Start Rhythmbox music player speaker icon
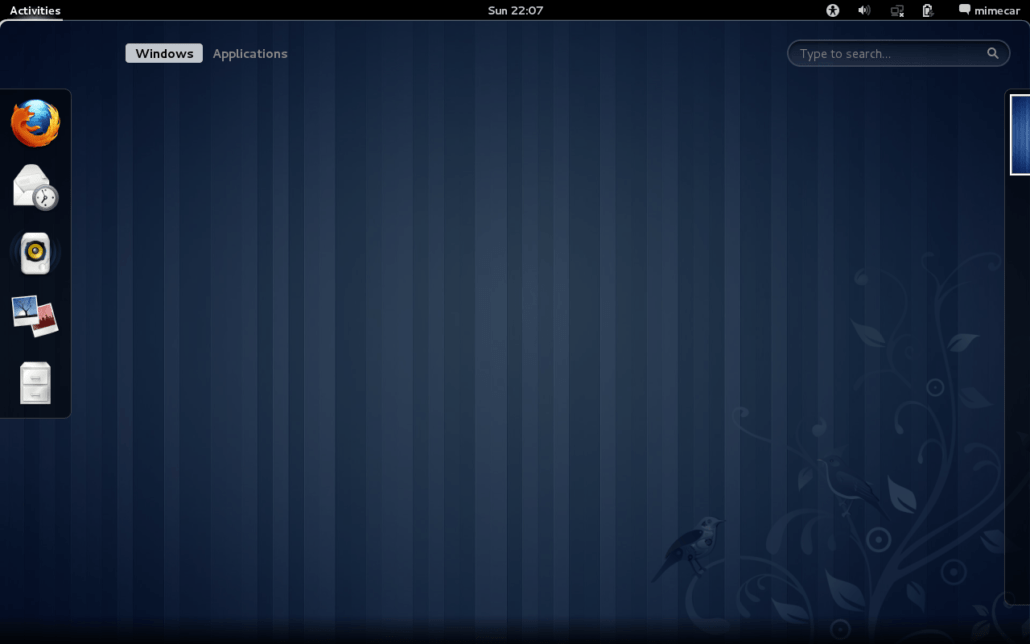 35,253
